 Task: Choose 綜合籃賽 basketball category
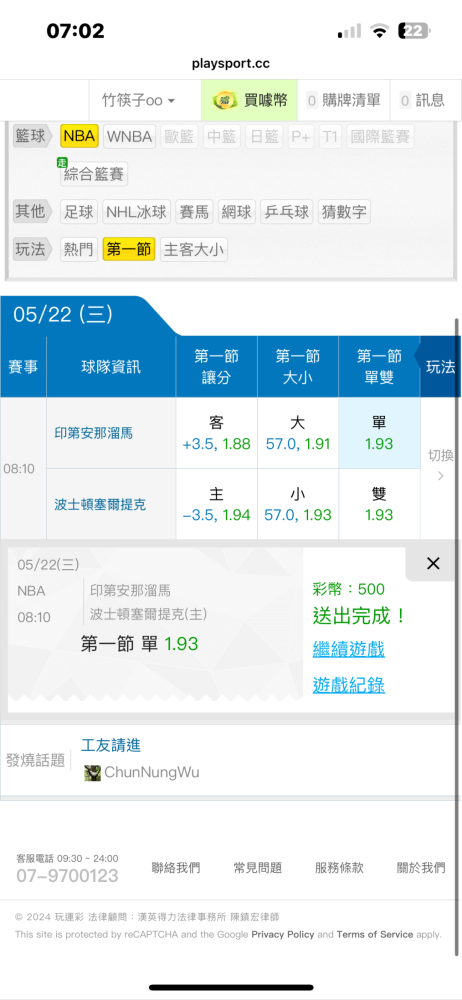[94, 174]
